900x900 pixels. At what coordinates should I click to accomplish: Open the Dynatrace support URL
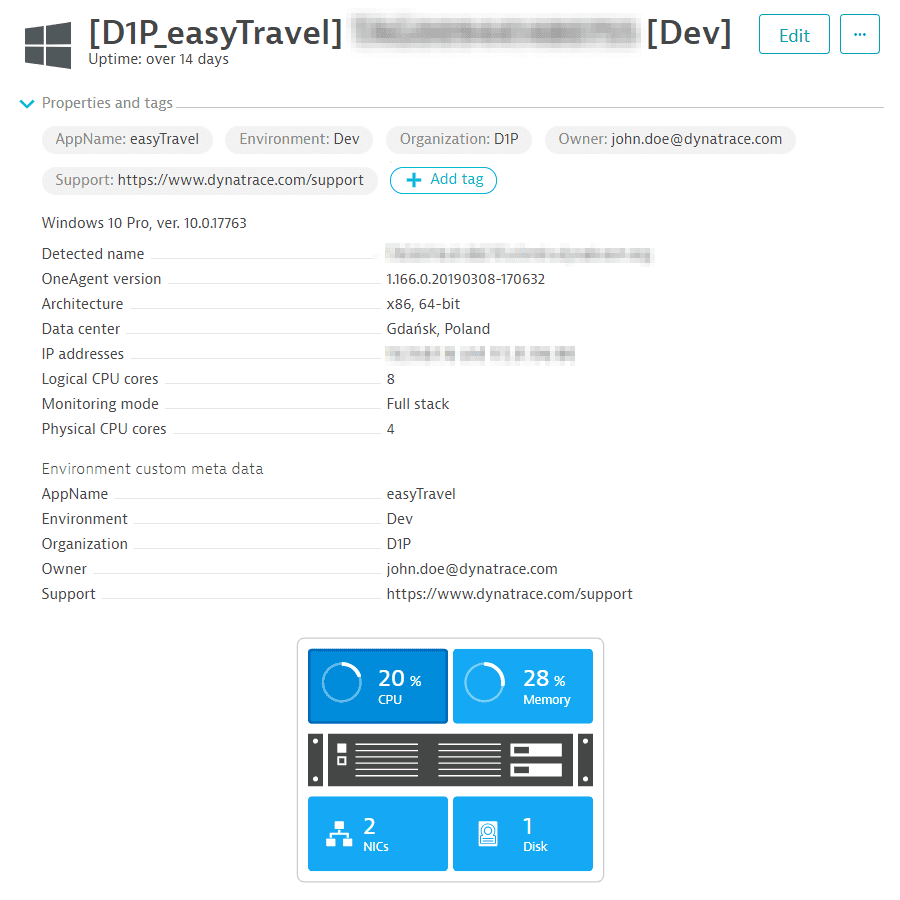point(509,593)
